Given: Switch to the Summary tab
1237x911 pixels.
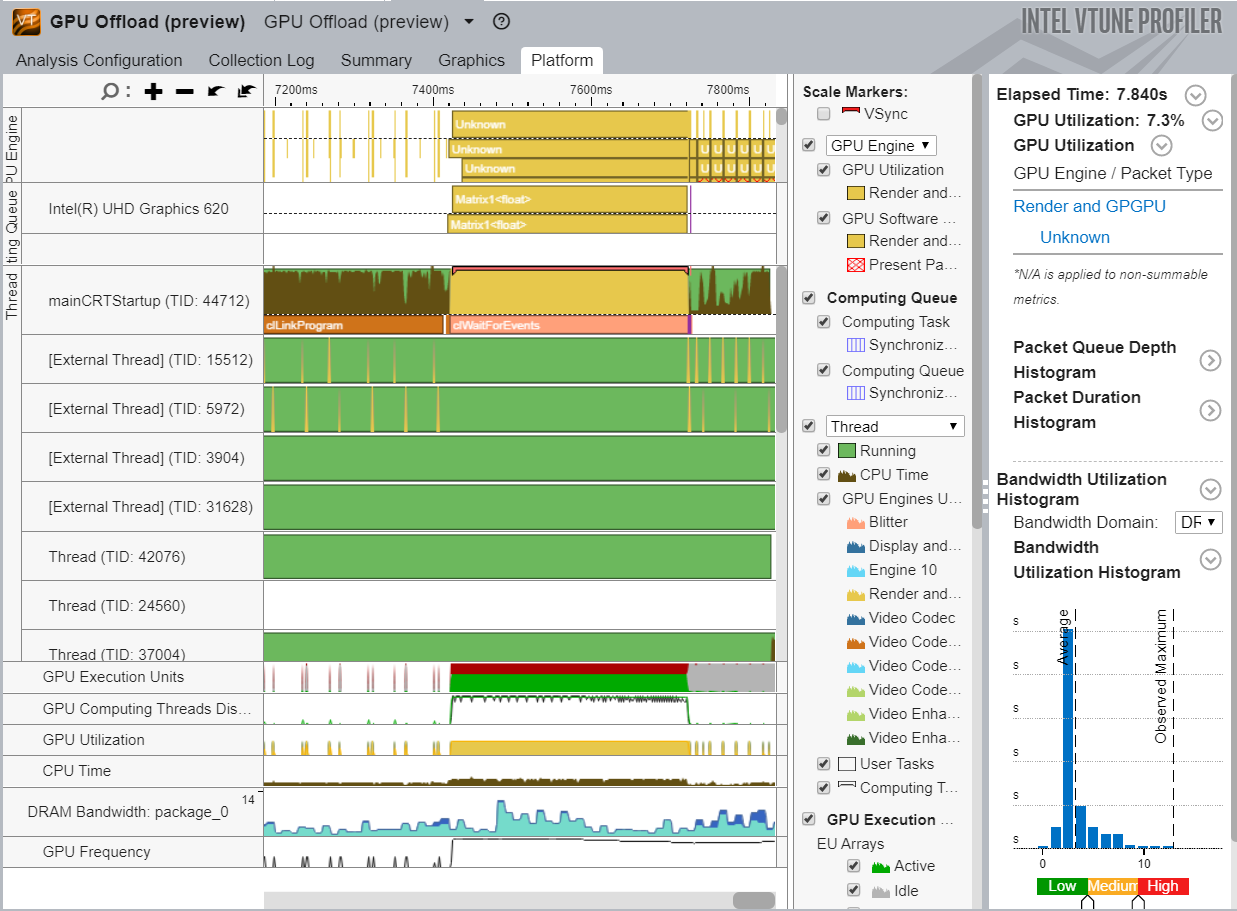Looking at the screenshot, I should [x=376, y=60].
